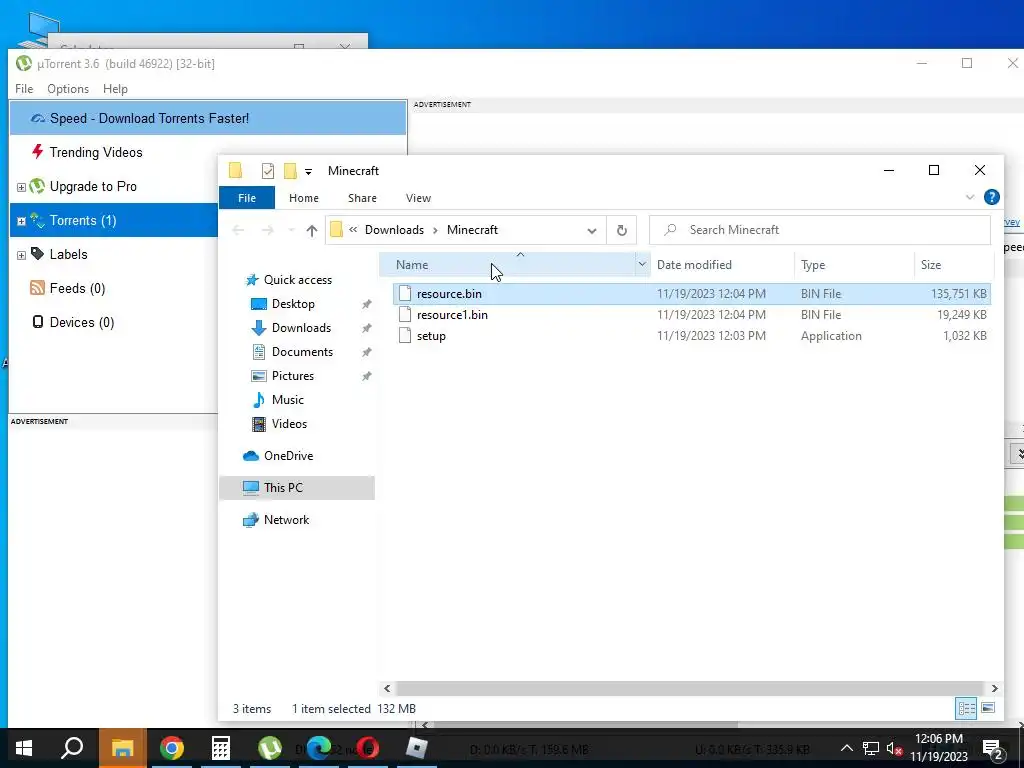This screenshot has height=768, width=1024.
Task: Select the resource1.bin file
Action: coord(692,315)
